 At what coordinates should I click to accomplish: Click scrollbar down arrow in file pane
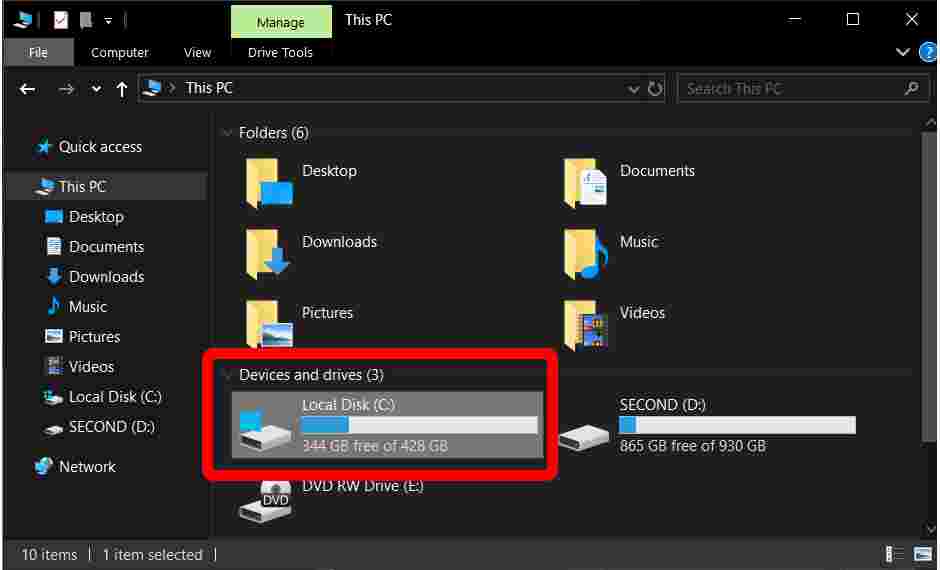point(930,529)
